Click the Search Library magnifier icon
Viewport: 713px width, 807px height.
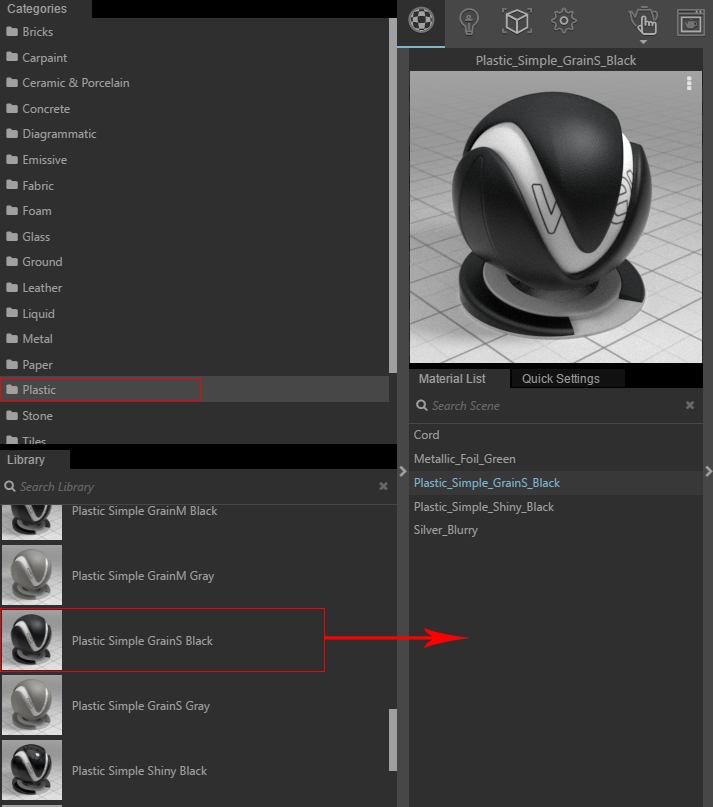point(9,486)
